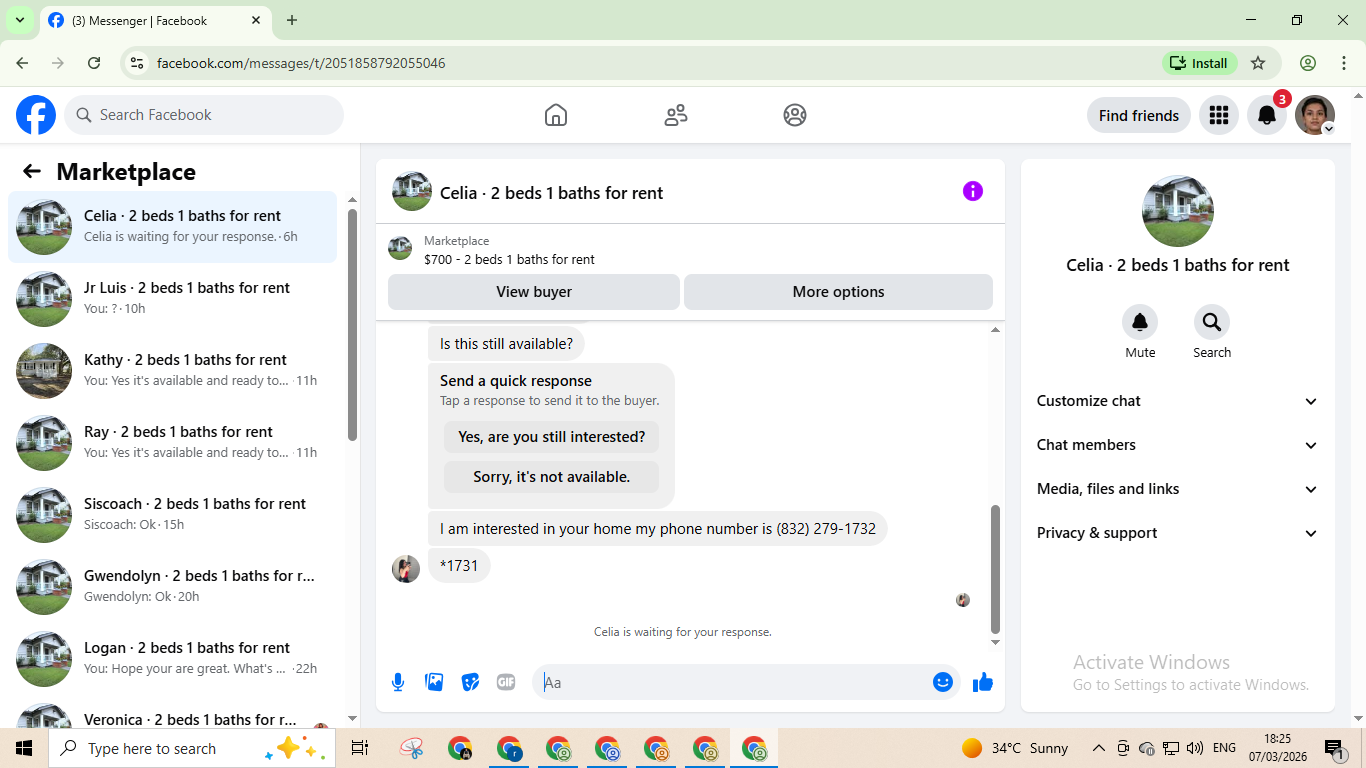Click the Windows taskbar search box
The height and width of the screenshot is (768, 1366).
pos(191,748)
